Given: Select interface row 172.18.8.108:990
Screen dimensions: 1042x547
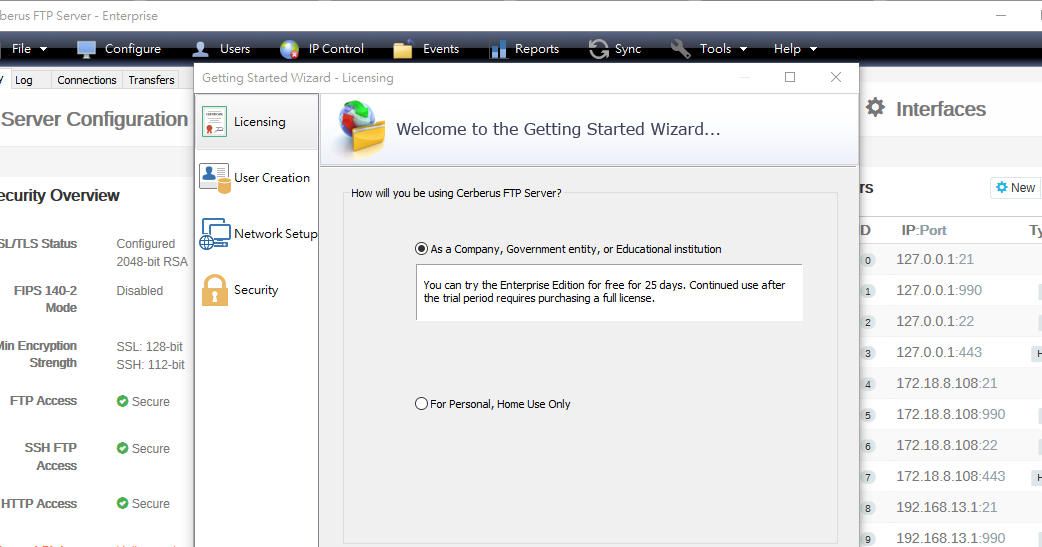Looking at the screenshot, I should [x=950, y=414].
